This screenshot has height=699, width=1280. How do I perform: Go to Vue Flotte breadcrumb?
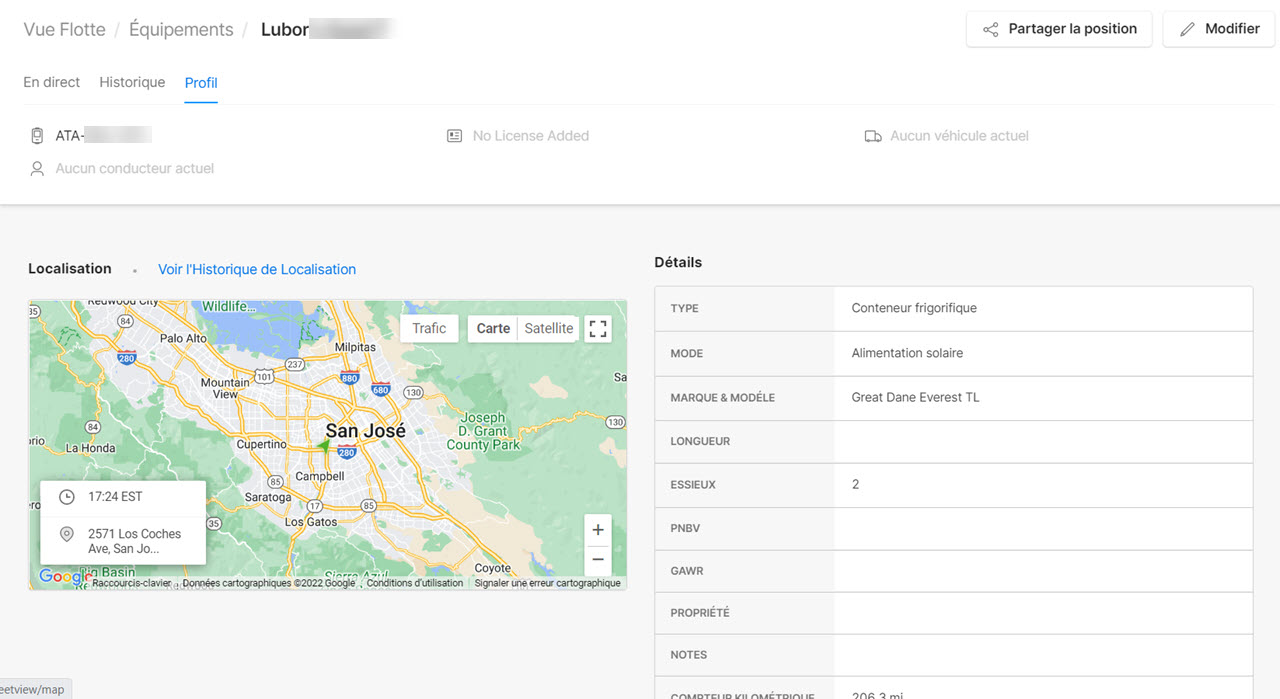click(x=64, y=29)
